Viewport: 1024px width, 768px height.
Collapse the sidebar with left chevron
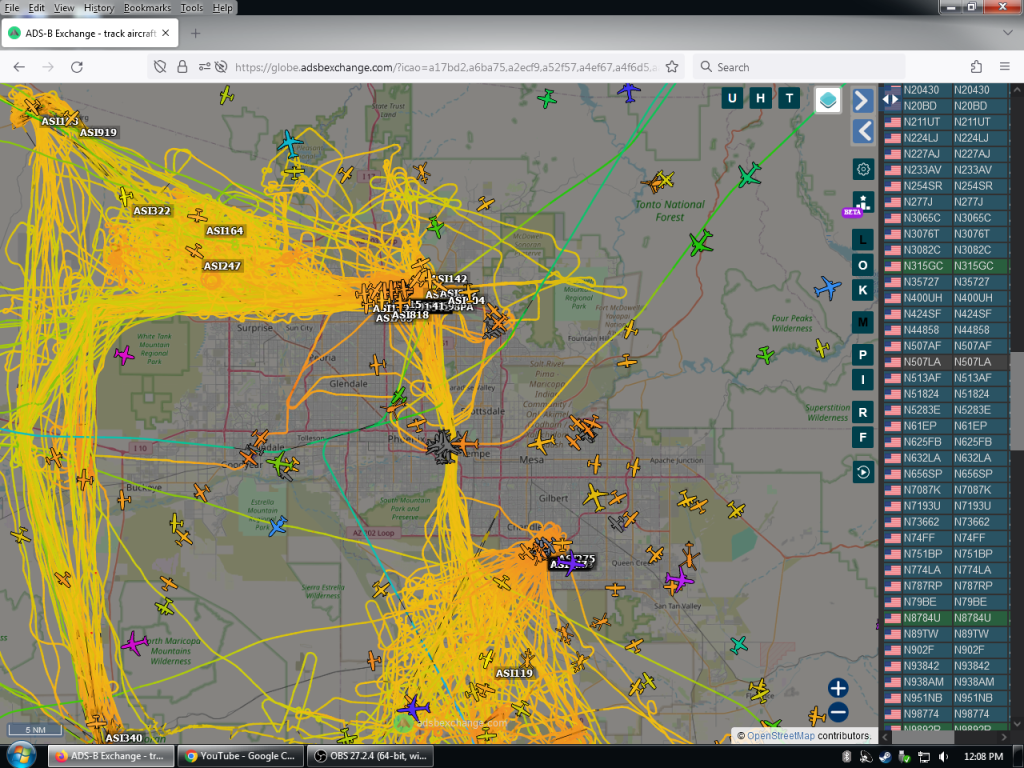click(863, 132)
